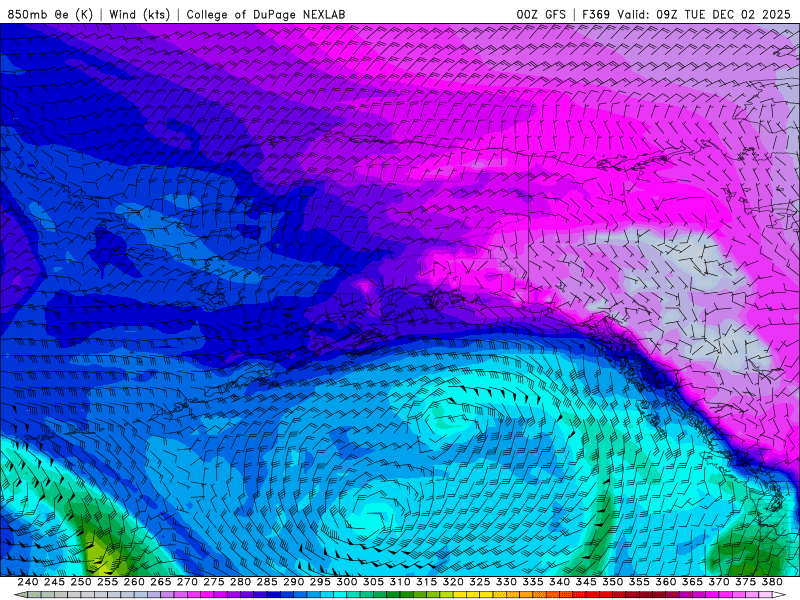This screenshot has width=800, height=600.
Task: Click the "850mb θe (K)" title label
Action: pyautogui.click(x=50, y=14)
